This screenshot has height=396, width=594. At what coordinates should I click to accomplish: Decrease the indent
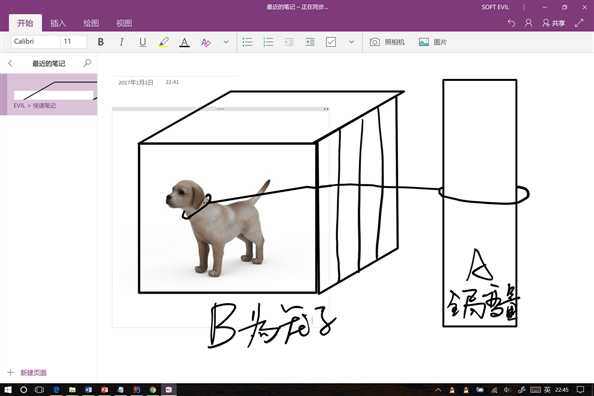pyautogui.click(x=289, y=42)
